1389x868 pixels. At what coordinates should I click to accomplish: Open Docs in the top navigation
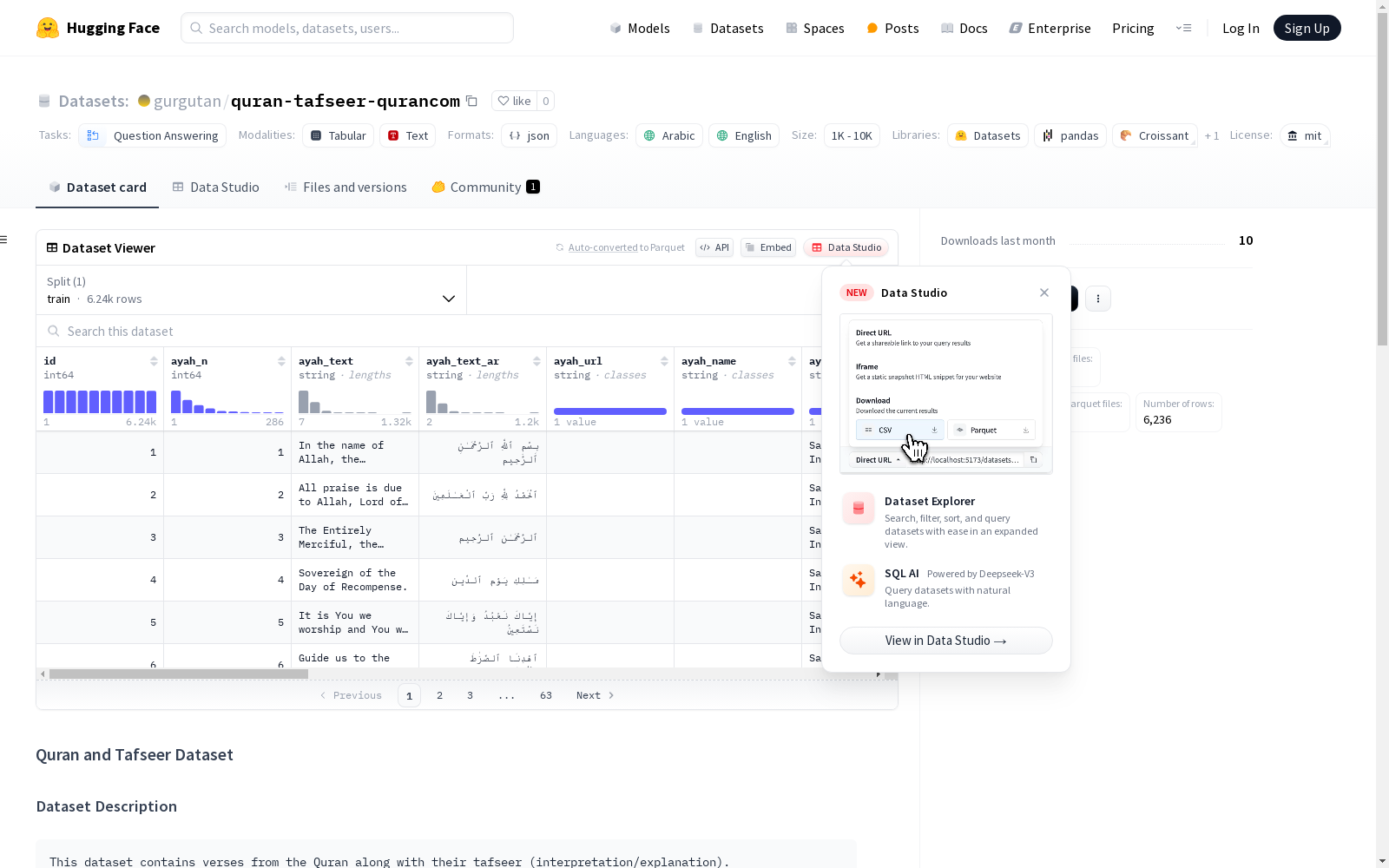(964, 29)
